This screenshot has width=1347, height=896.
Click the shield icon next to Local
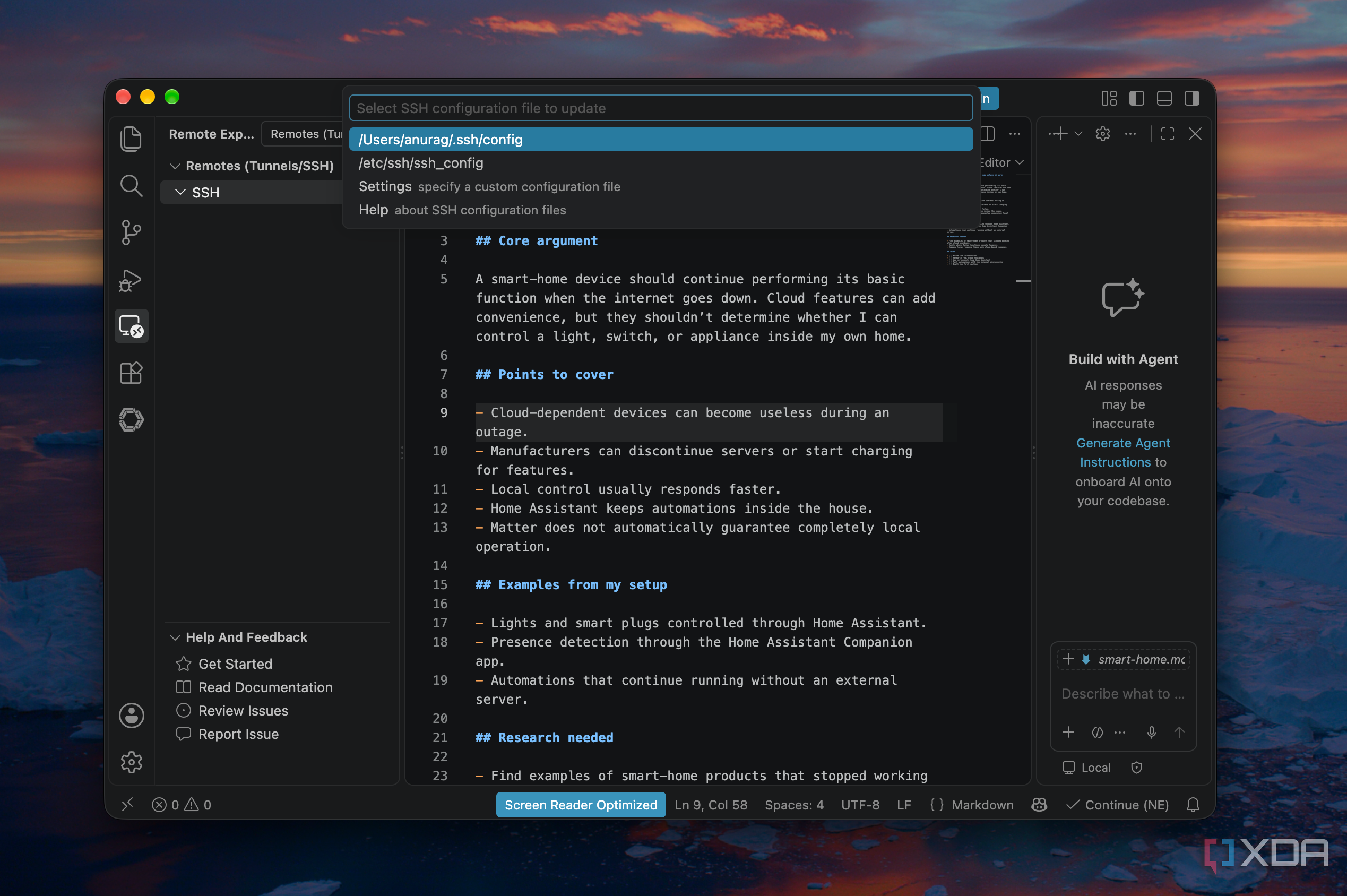[1137, 768]
